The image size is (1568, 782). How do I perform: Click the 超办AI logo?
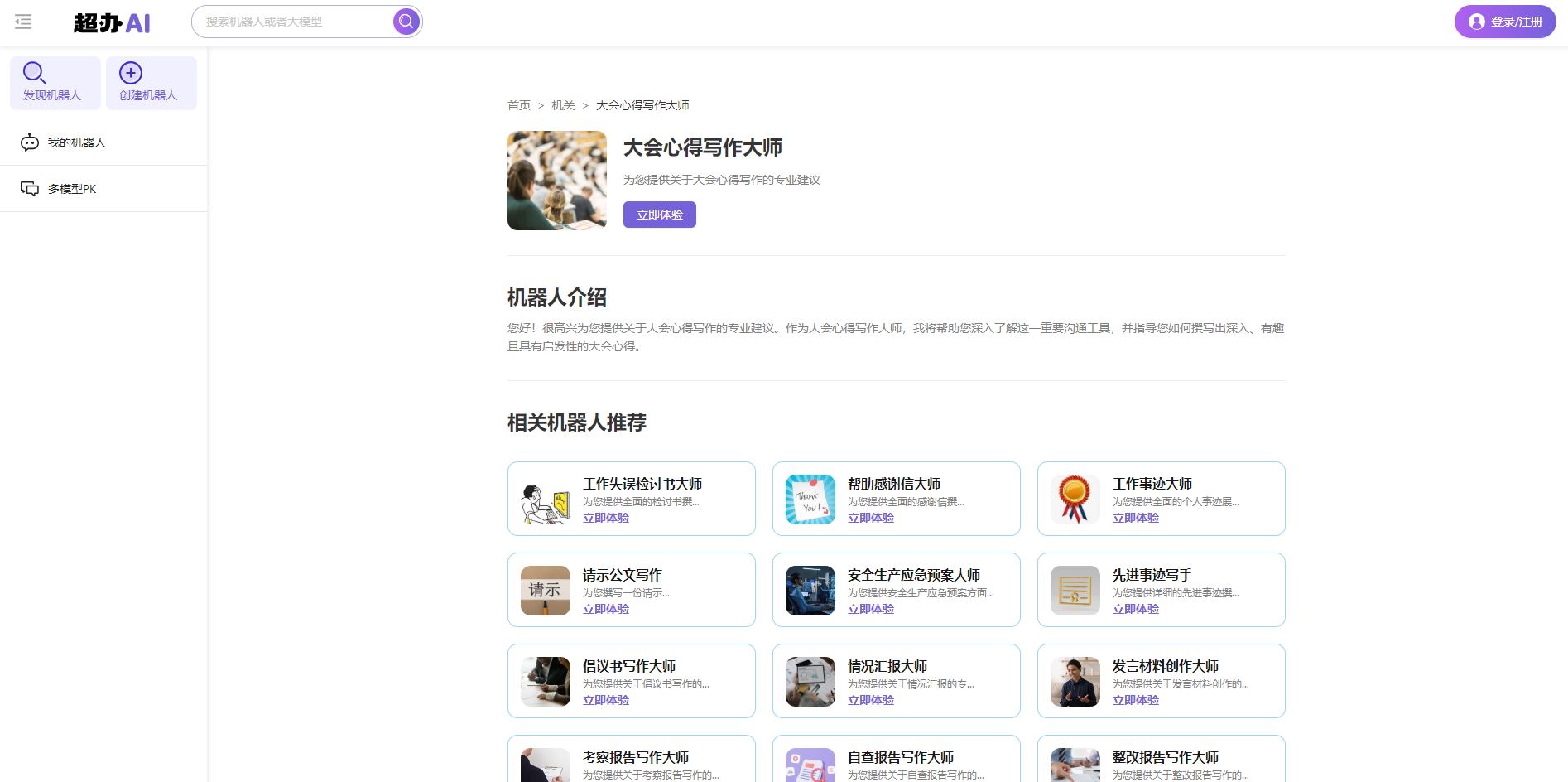[x=113, y=22]
